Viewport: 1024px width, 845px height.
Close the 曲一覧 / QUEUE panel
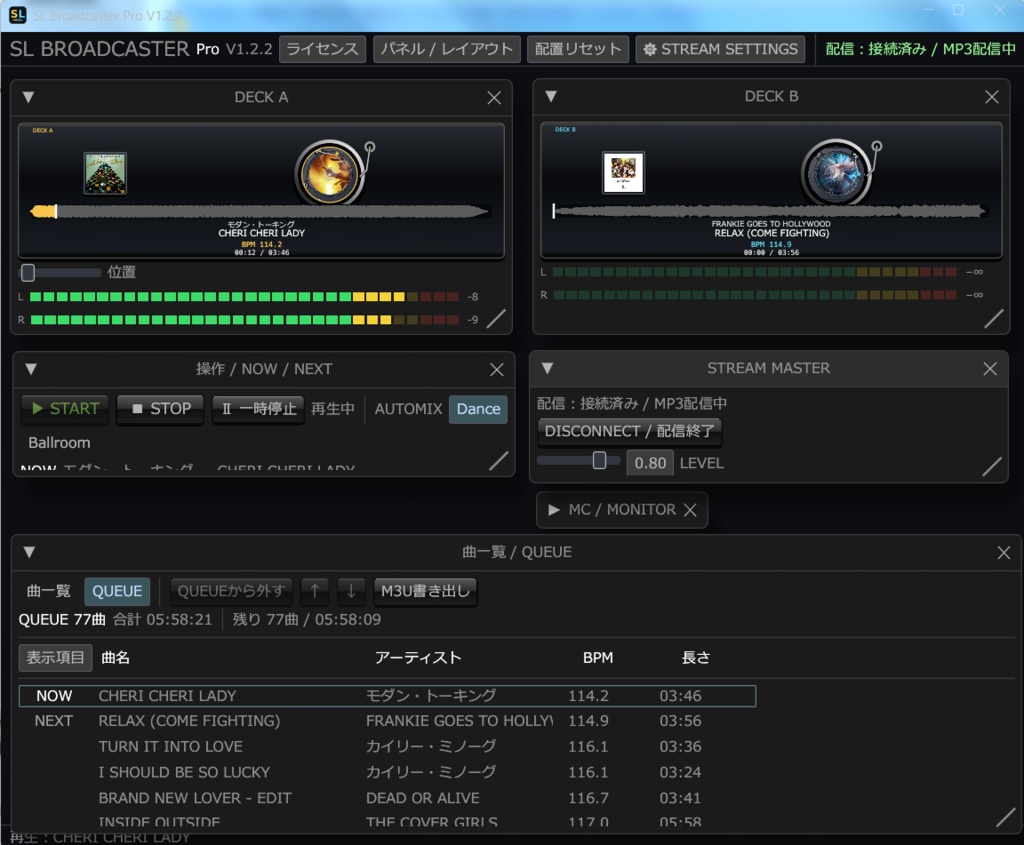(1004, 553)
